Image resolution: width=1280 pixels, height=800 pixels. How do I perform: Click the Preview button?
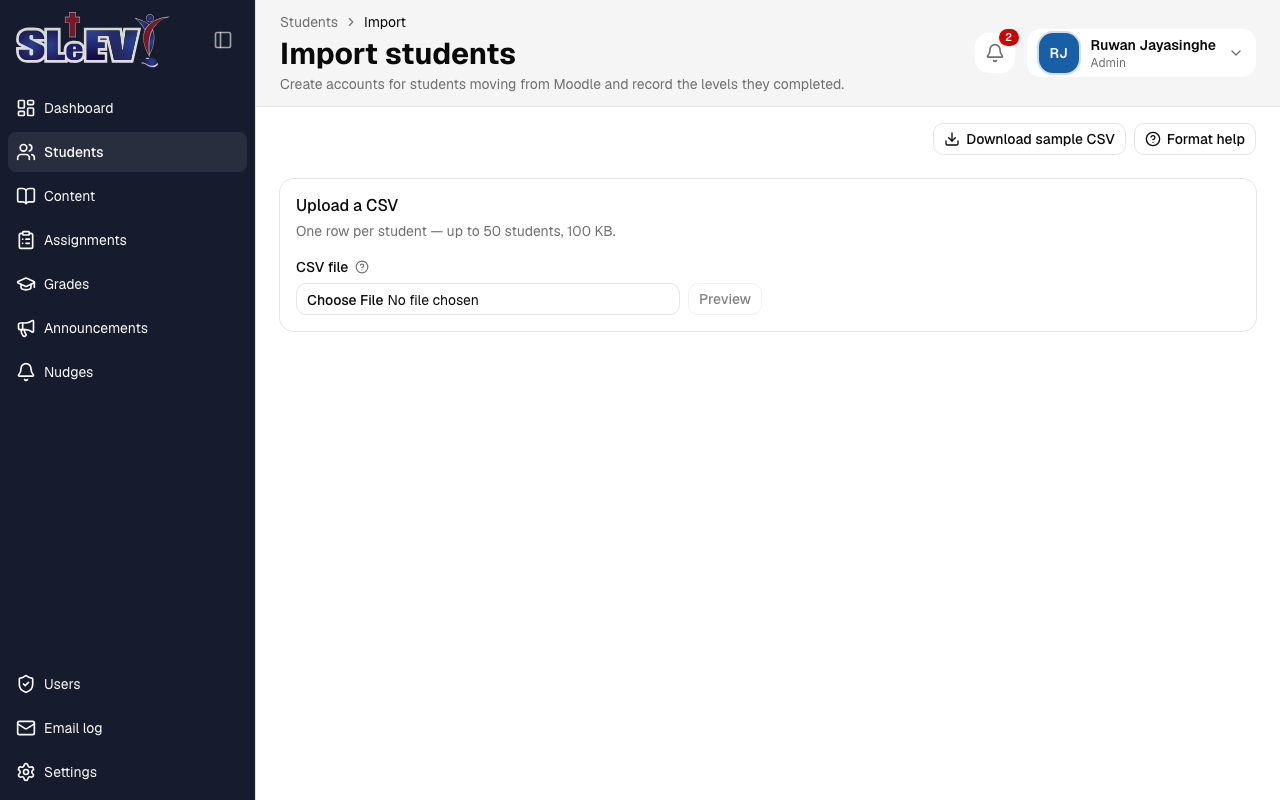pyautogui.click(x=725, y=299)
